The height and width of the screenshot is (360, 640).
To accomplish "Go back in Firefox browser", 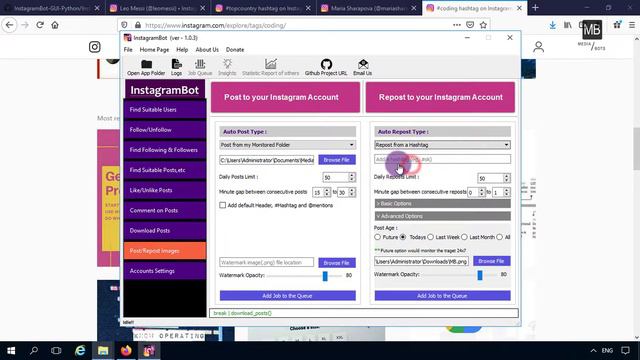I will point(9,25).
